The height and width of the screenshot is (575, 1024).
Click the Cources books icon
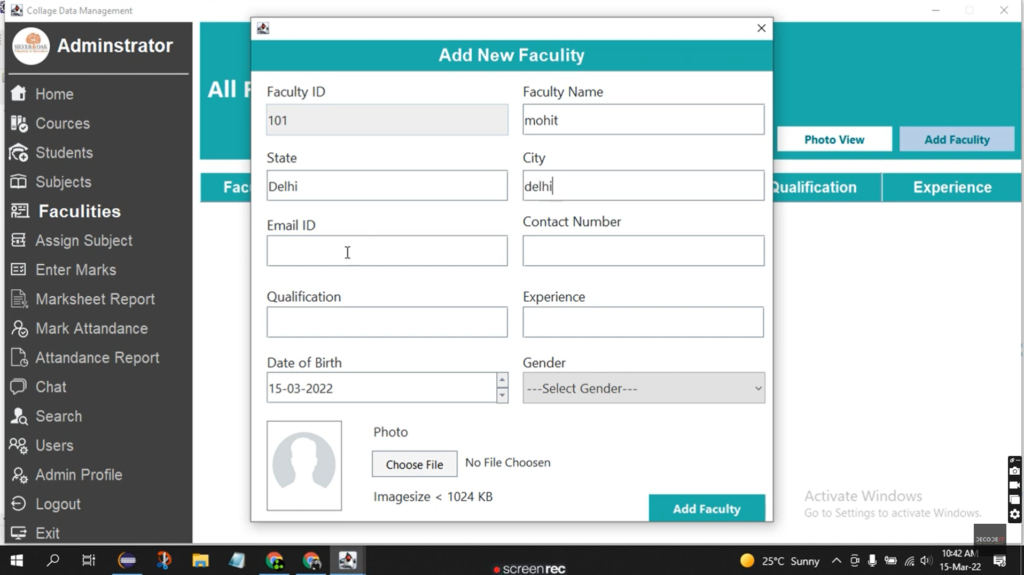(18, 123)
